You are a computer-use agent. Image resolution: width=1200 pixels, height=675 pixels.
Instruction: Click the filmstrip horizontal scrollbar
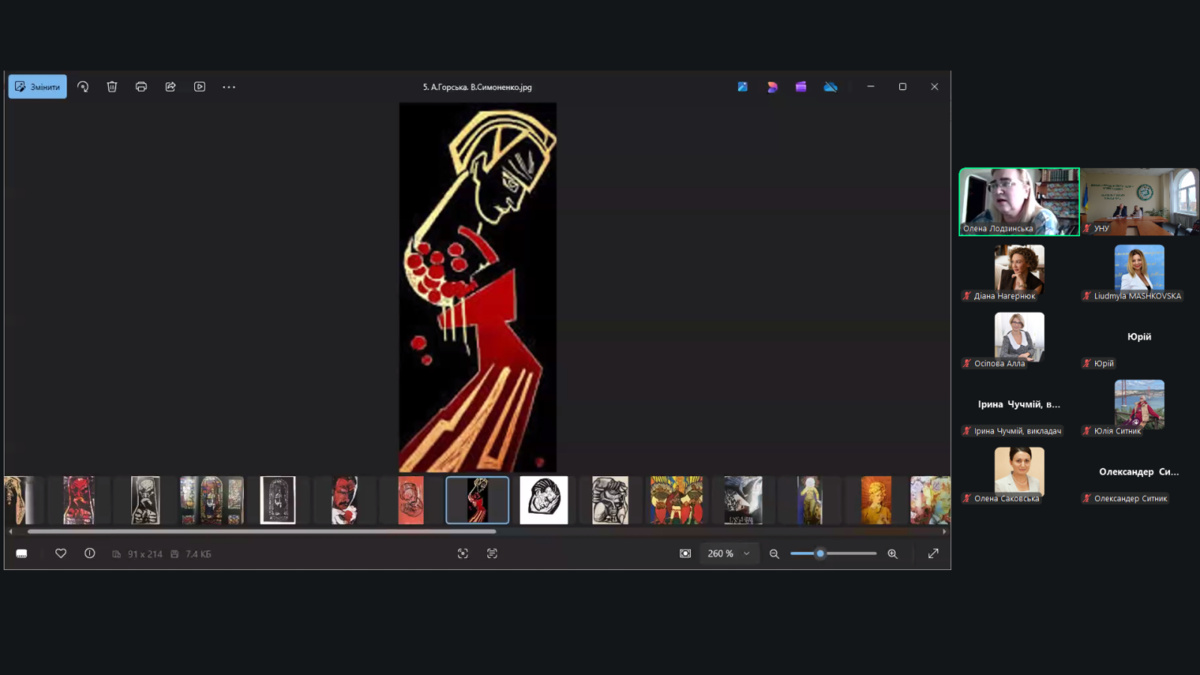tap(260, 532)
